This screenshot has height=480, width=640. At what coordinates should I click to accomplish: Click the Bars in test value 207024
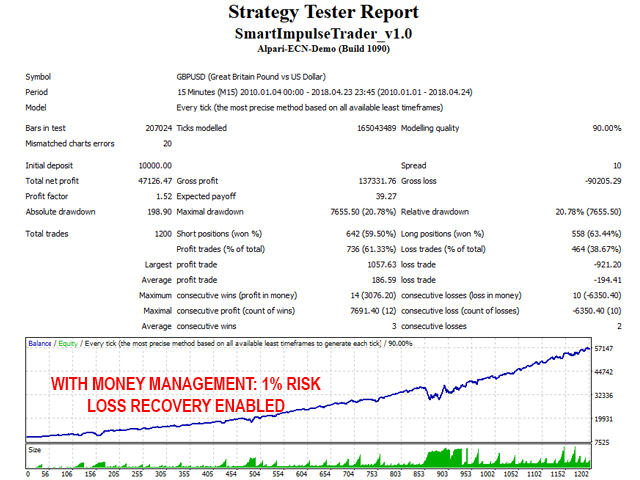click(x=159, y=128)
